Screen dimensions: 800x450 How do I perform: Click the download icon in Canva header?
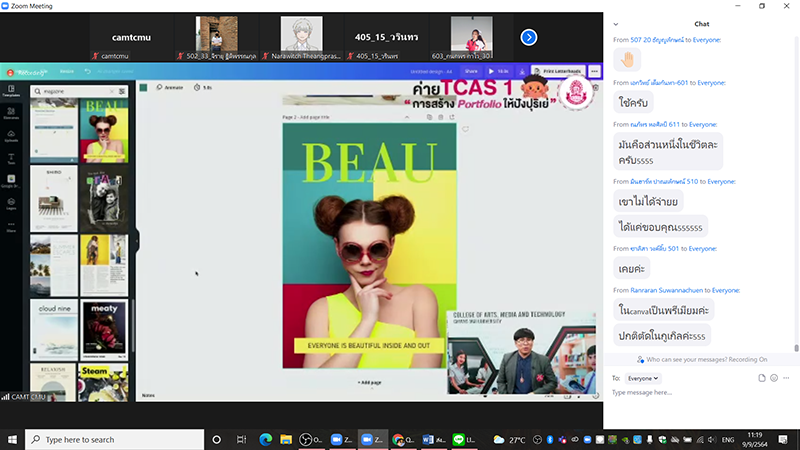[x=522, y=71]
